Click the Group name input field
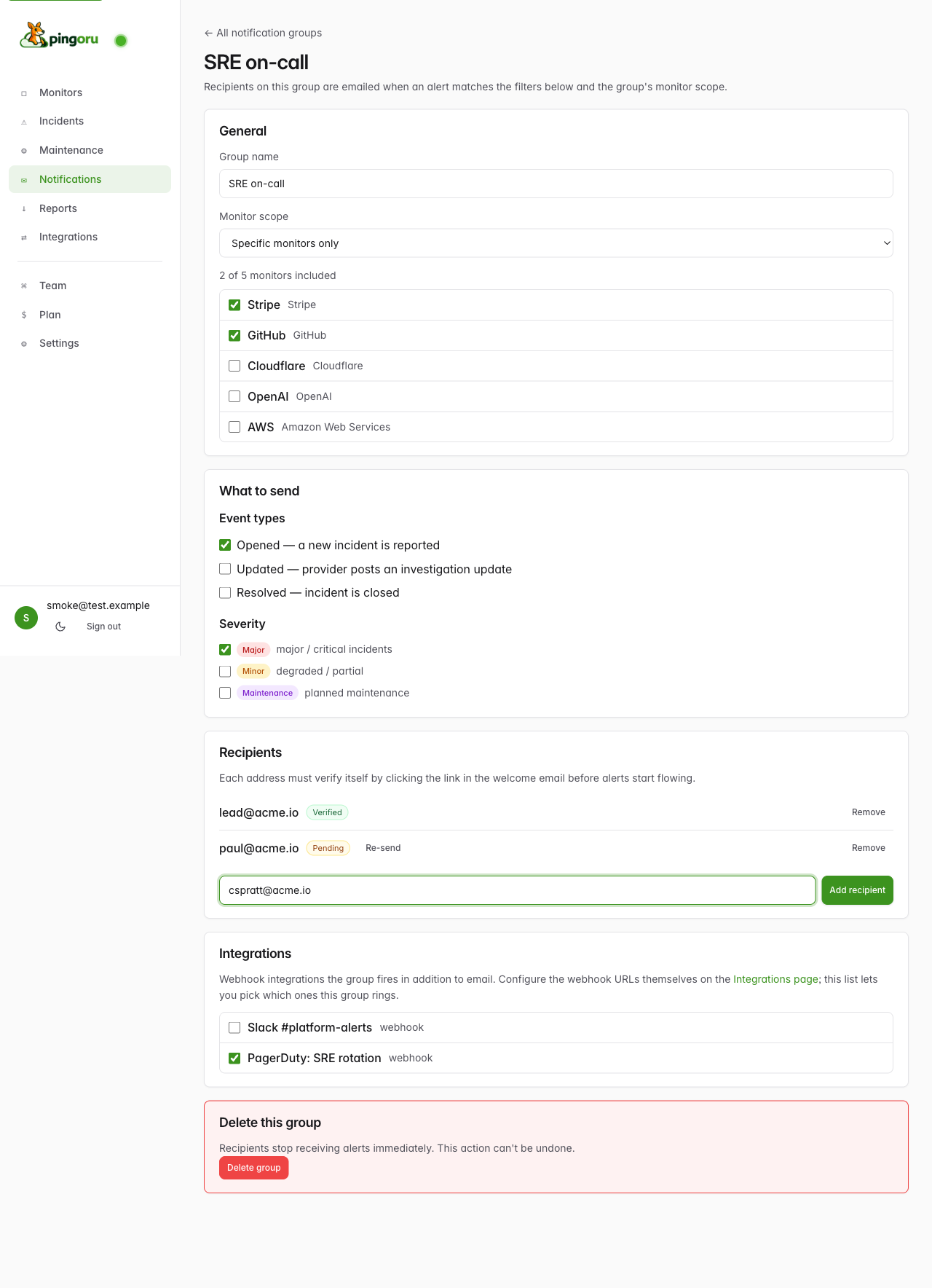Screen dimensions: 932x1288 pos(556,184)
